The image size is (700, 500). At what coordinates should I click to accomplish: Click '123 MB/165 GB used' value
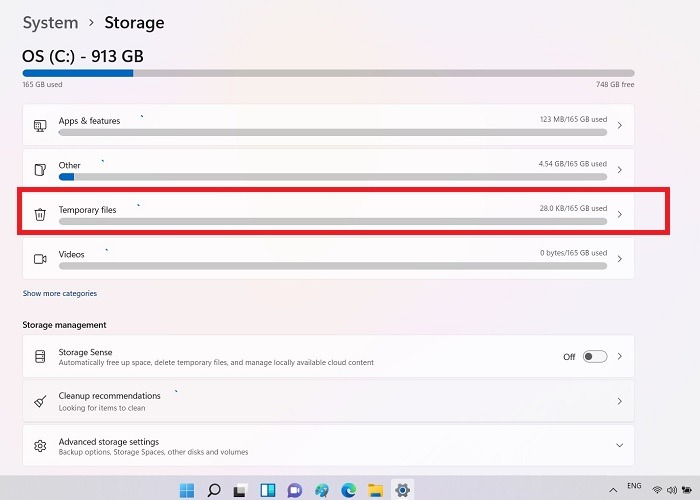click(573, 119)
